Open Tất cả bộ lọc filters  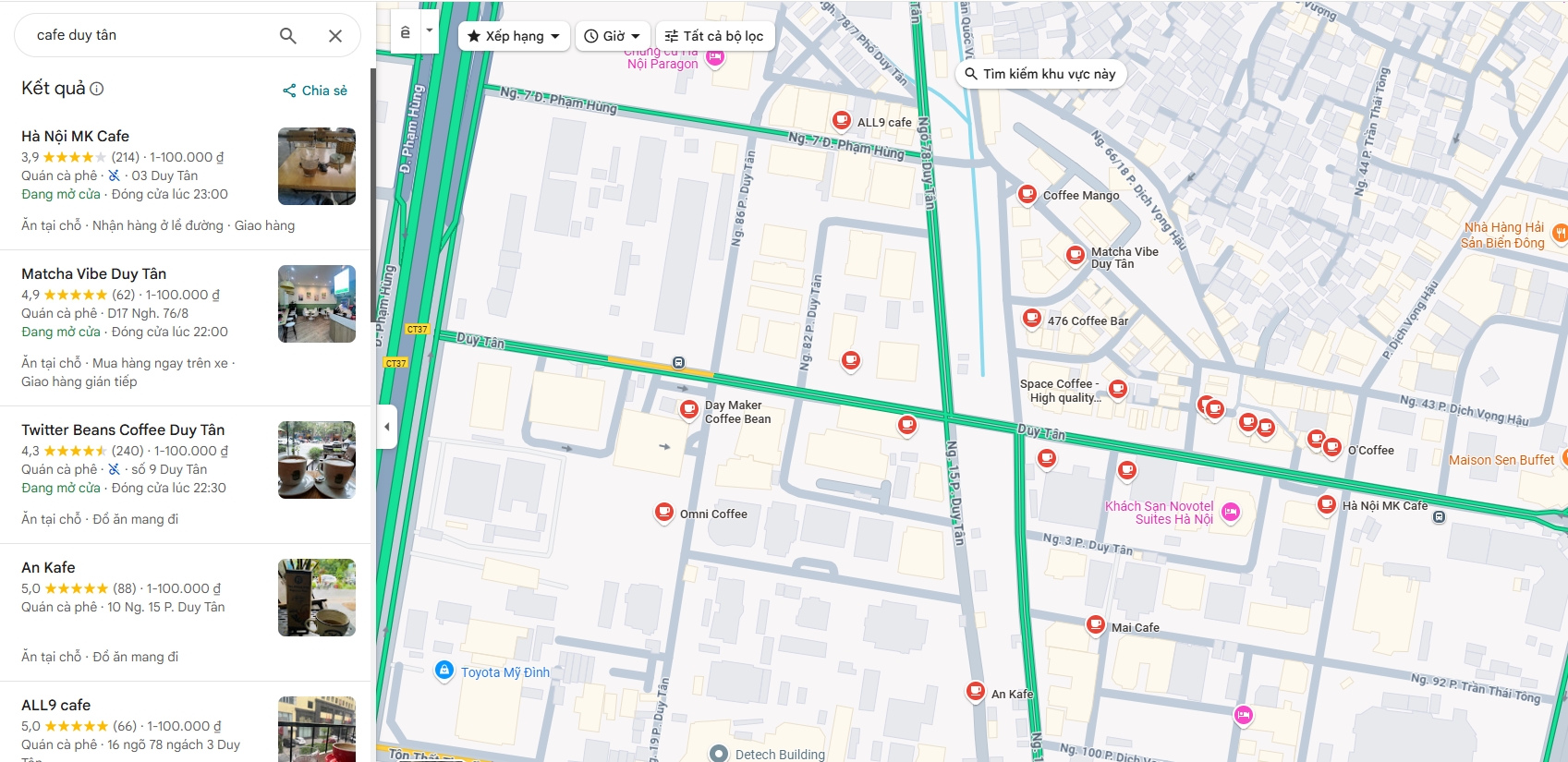pyautogui.click(x=714, y=36)
